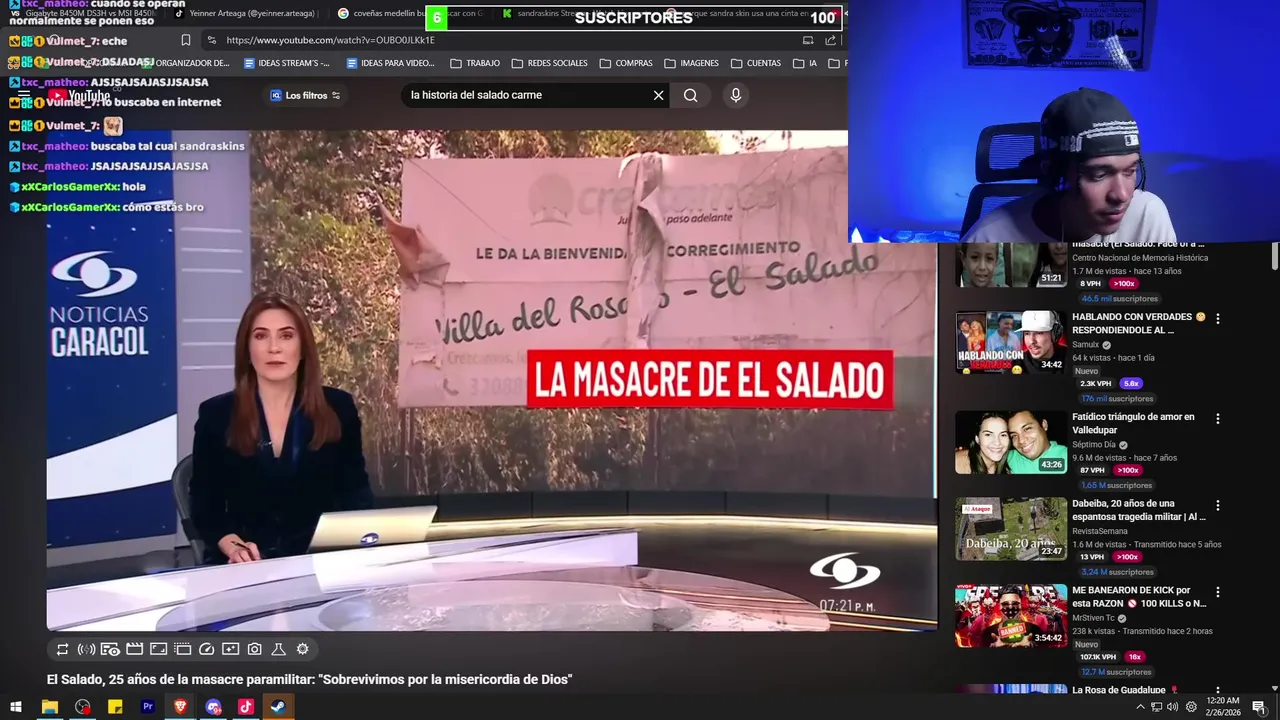Open Dabeiba 20 años video thumbnail
The width and height of the screenshot is (1280, 720).
[1010, 529]
